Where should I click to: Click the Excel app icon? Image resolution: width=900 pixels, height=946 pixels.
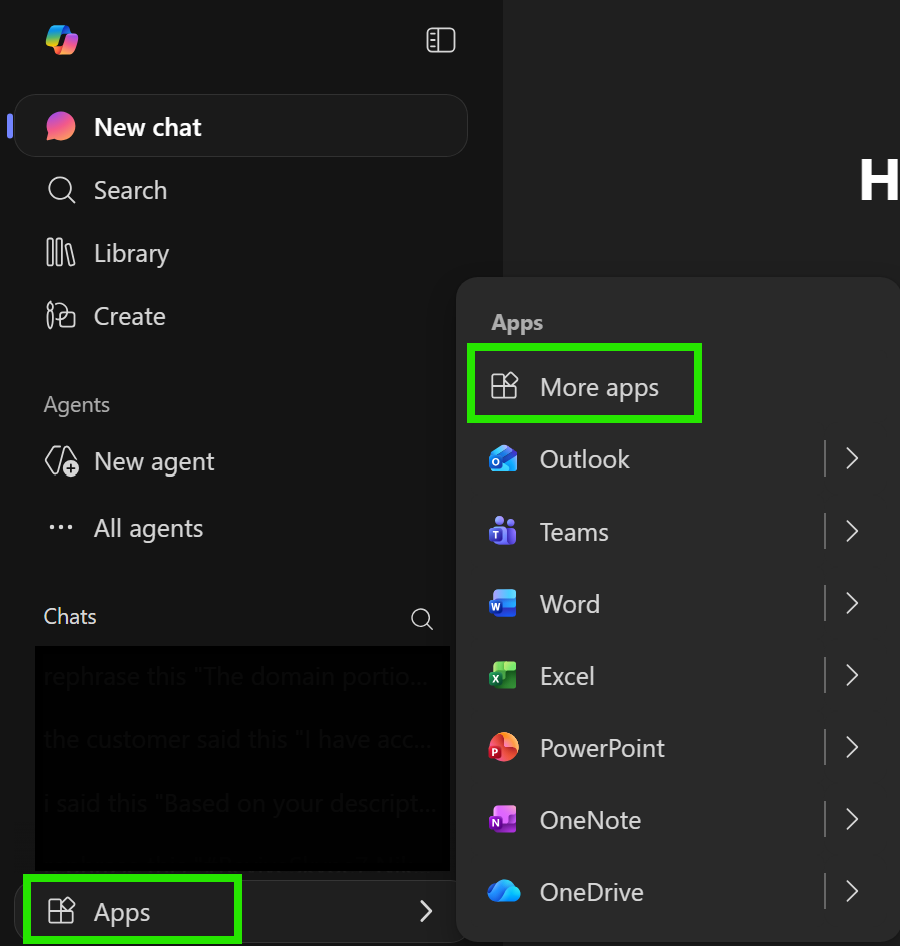[x=503, y=675]
